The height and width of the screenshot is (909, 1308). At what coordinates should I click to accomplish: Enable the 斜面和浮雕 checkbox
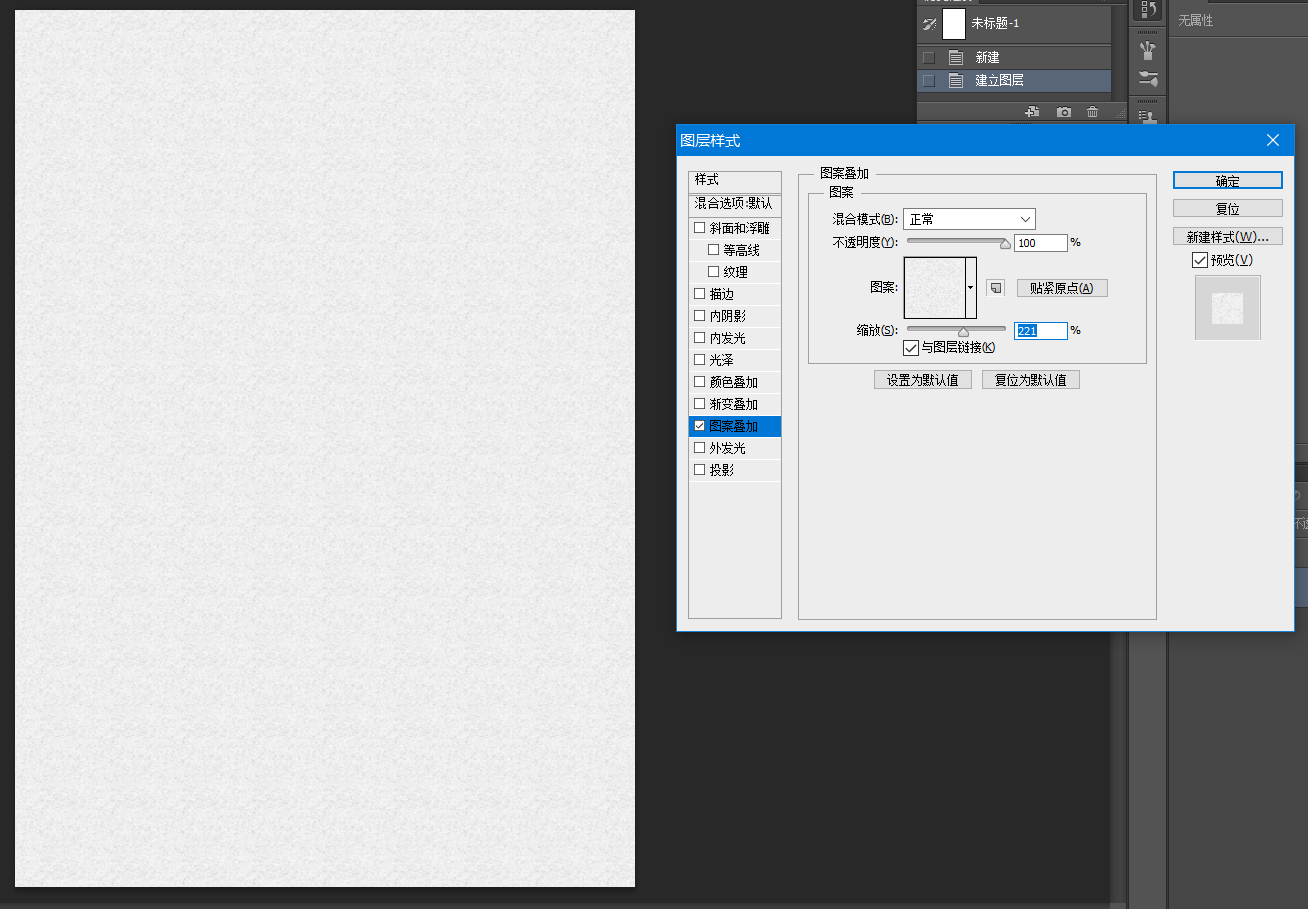coord(700,228)
